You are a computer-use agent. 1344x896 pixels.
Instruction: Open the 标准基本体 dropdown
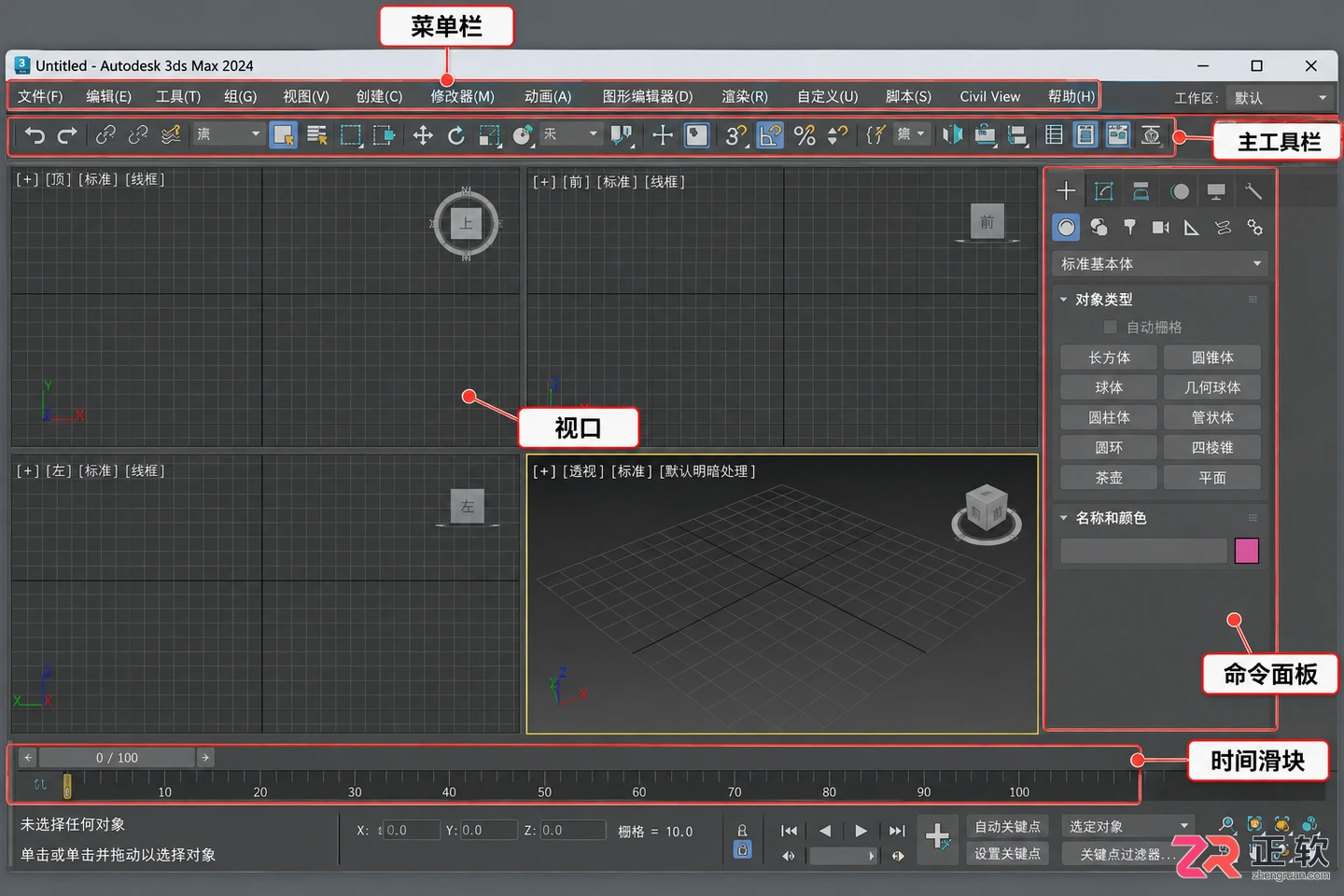point(1160,264)
